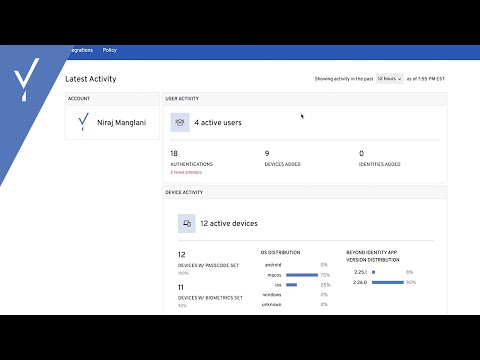
Task: Click the 9 devices added count
Action: coord(267,153)
